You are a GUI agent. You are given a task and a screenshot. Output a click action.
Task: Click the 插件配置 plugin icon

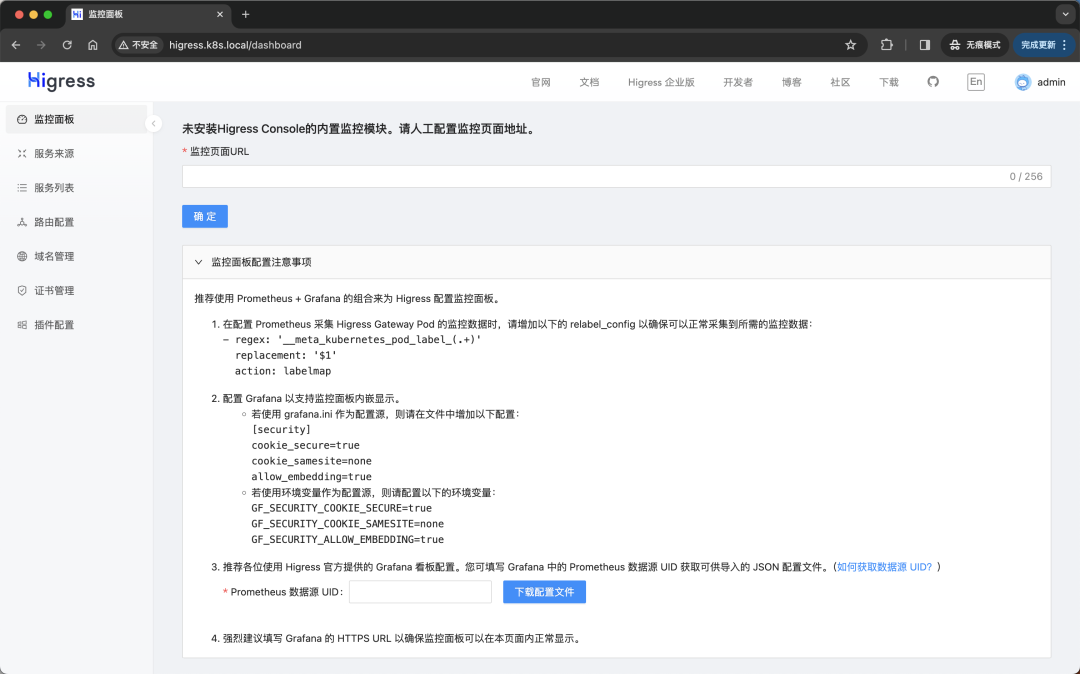[x=22, y=325]
